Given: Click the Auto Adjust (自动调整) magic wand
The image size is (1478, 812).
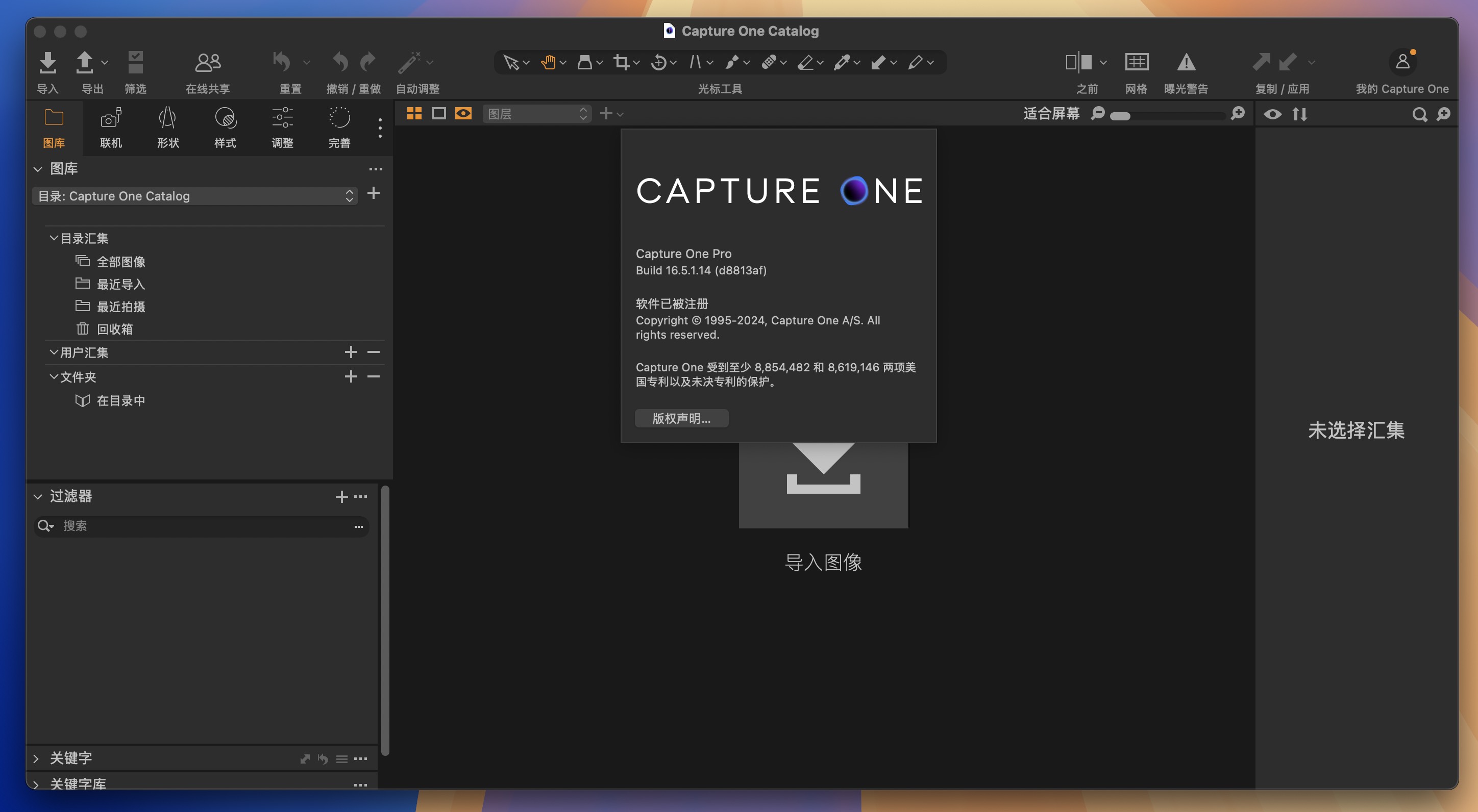Looking at the screenshot, I should pyautogui.click(x=410, y=62).
